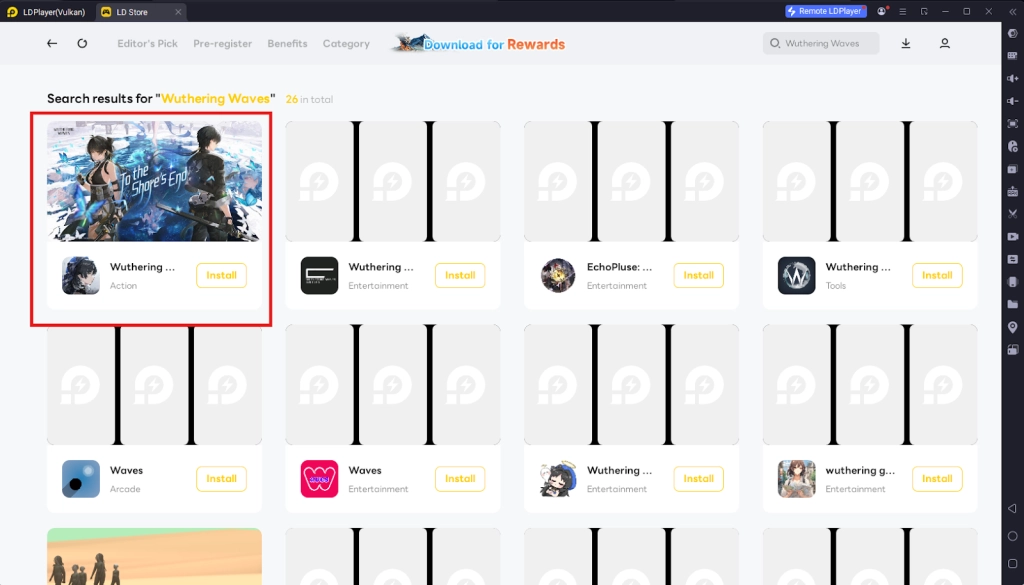Screen dimensions: 1024x585
Task: Open the shared folder sidebar icon
Action: pos(1013,304)
